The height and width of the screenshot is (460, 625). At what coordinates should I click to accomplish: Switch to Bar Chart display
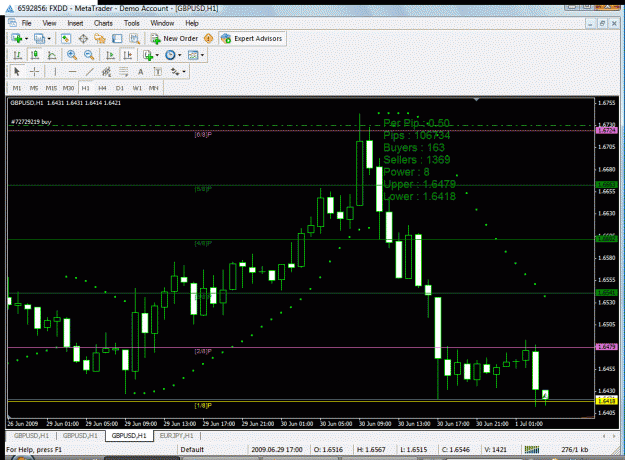point(17,55)
